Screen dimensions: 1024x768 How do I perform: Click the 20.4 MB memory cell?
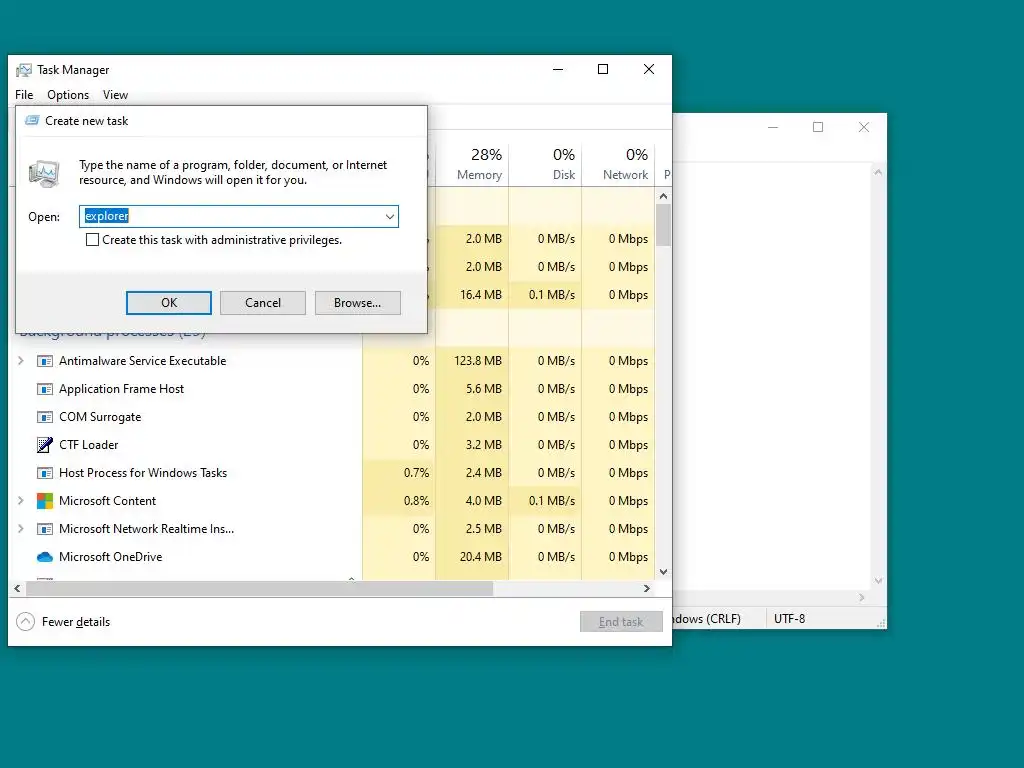[x=472, y=557]
